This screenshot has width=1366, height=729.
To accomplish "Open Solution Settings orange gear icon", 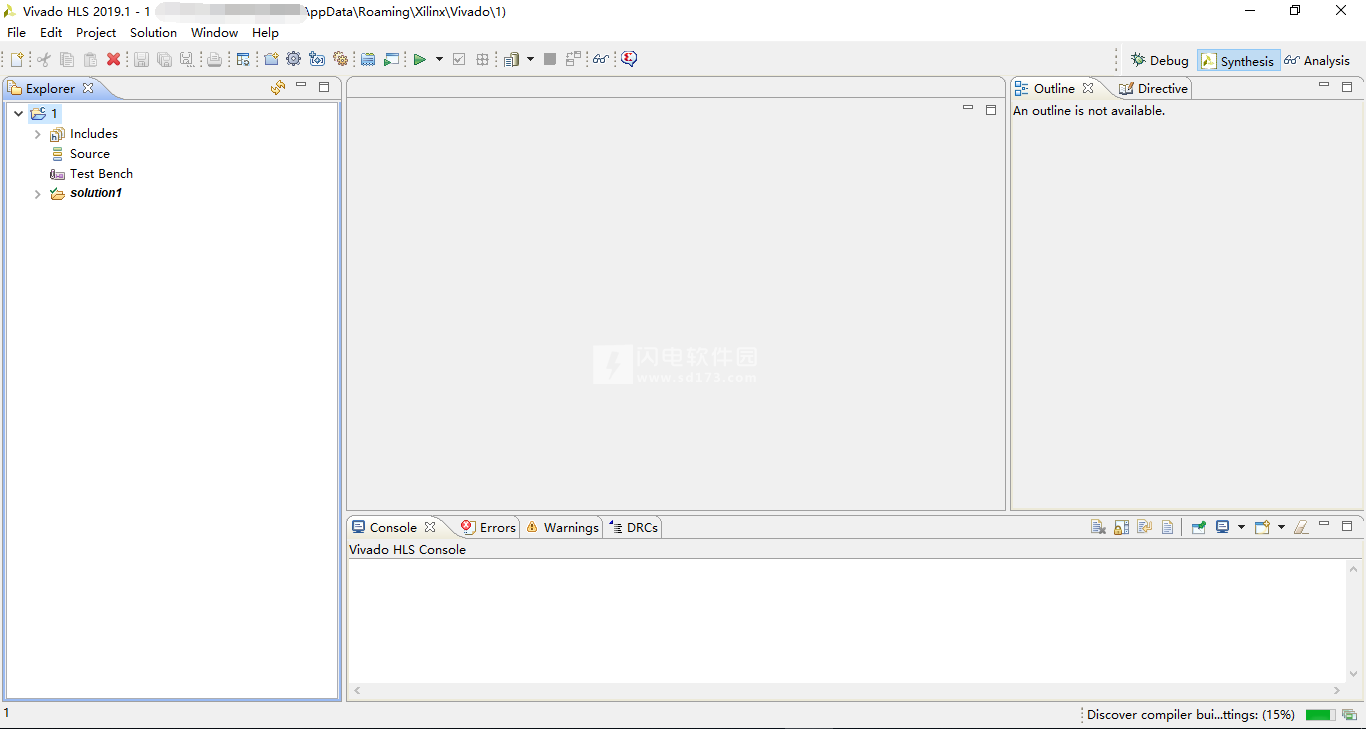I will (340, 59).
